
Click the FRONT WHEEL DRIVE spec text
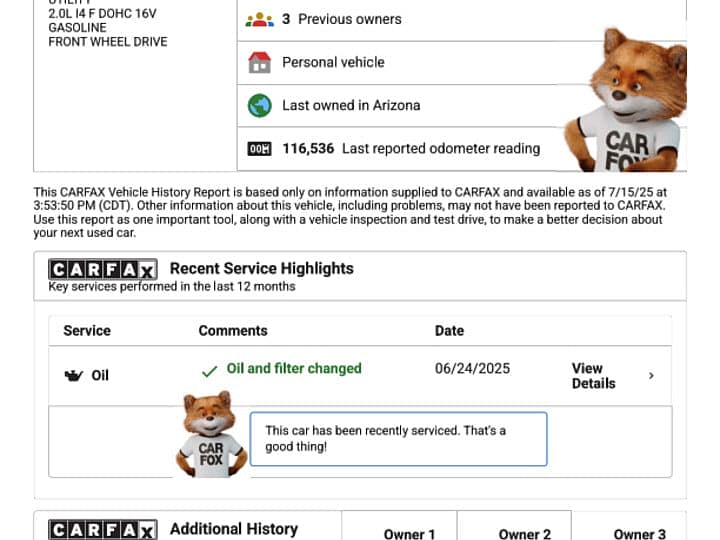(108, 42)
